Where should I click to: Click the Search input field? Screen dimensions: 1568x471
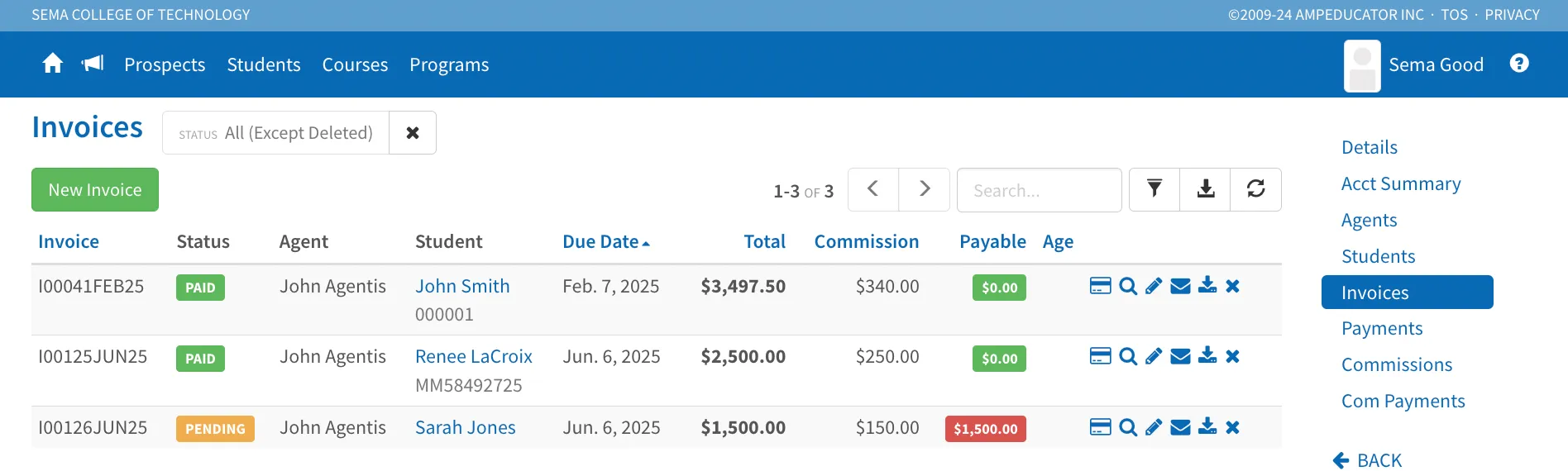[1040, 190]
